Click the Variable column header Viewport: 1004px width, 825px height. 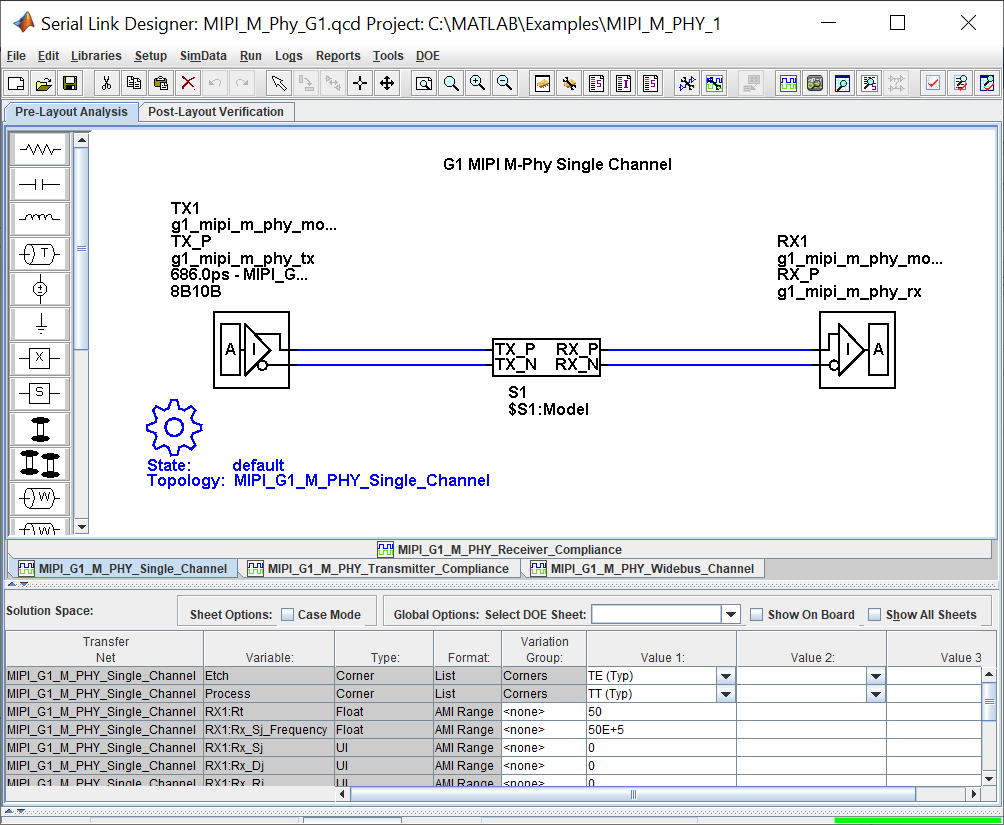[269, 649]
